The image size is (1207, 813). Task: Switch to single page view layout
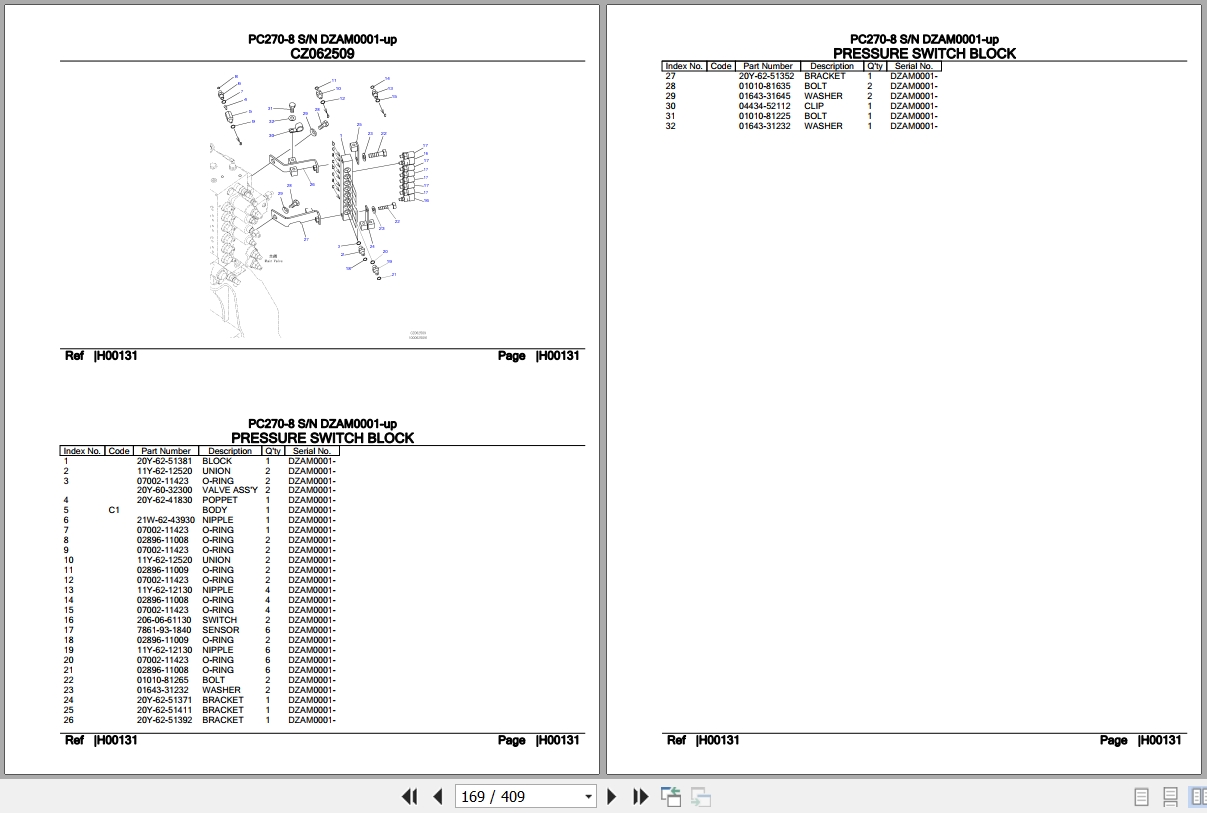1142,797
